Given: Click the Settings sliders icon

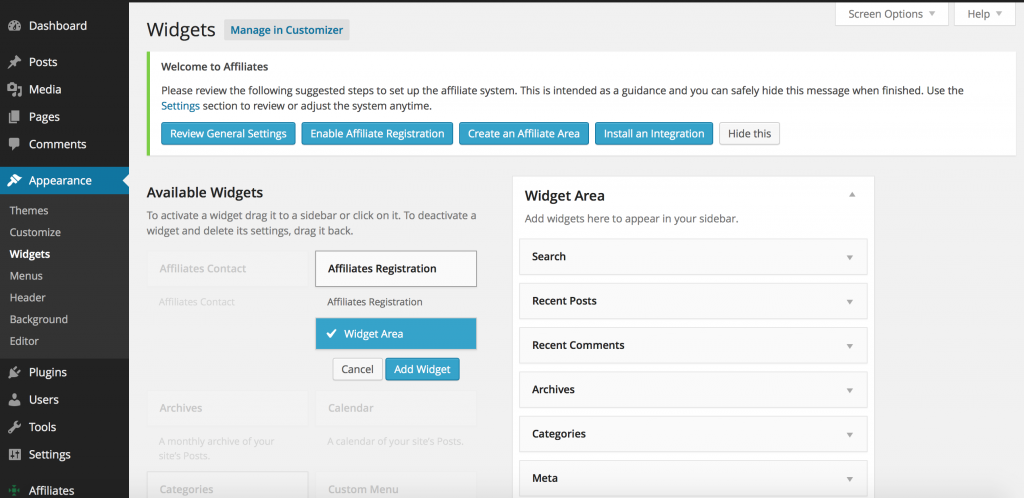Looking at the screenshot, I should pyautogui.click(x=14, y=455).
